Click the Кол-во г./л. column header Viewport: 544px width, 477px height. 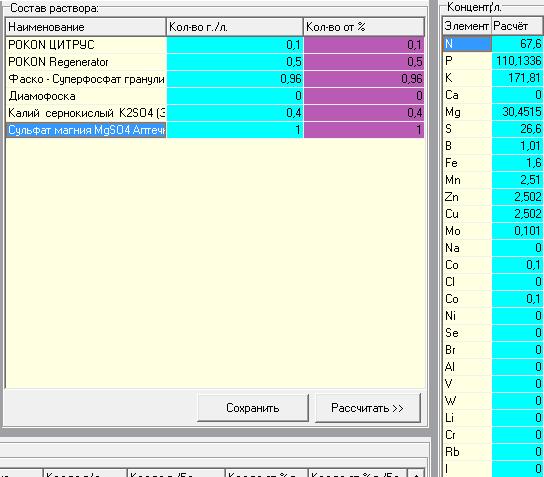tap(235, 27)
